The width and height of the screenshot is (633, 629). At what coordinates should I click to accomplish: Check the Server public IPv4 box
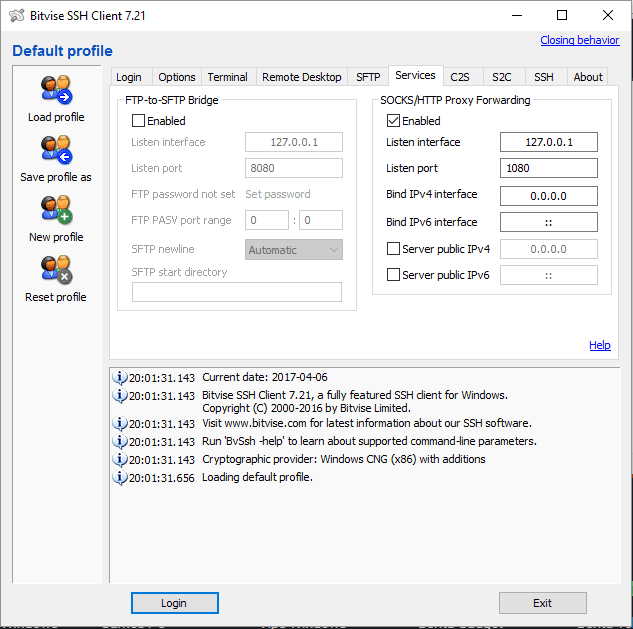point(393,249)
